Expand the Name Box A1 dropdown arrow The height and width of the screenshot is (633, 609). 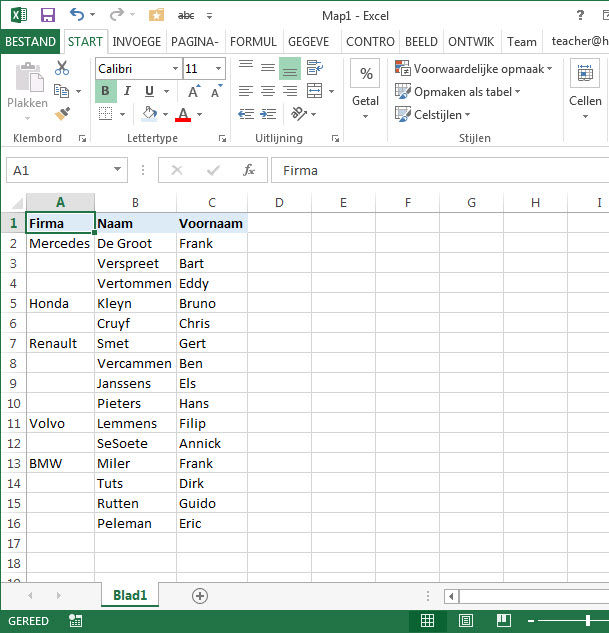coord(117,169)
